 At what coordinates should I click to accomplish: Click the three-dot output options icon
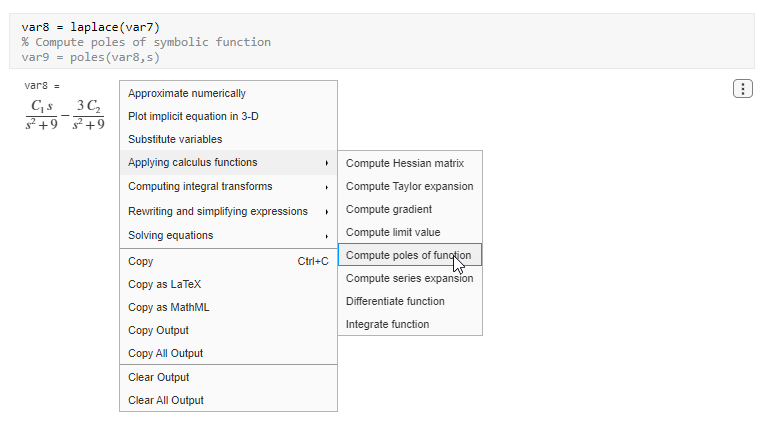click(743, 90)
